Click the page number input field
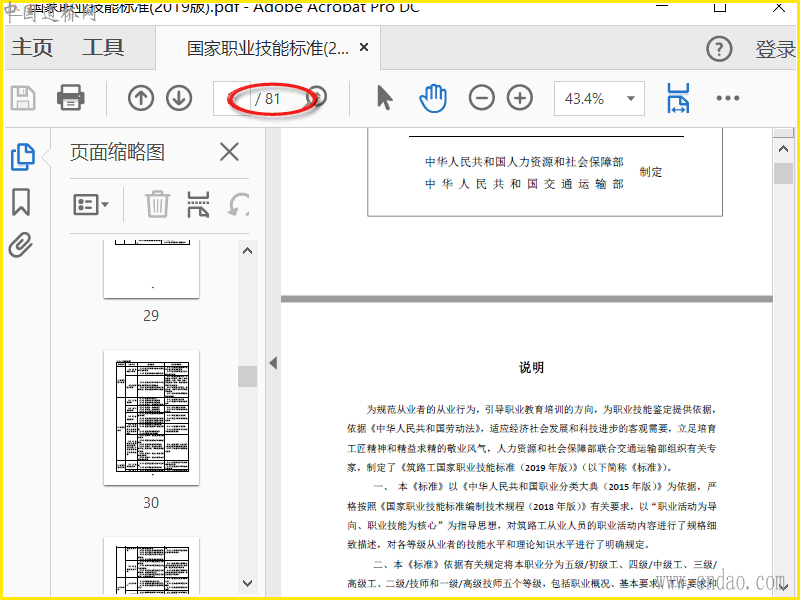 click(232, 98)
